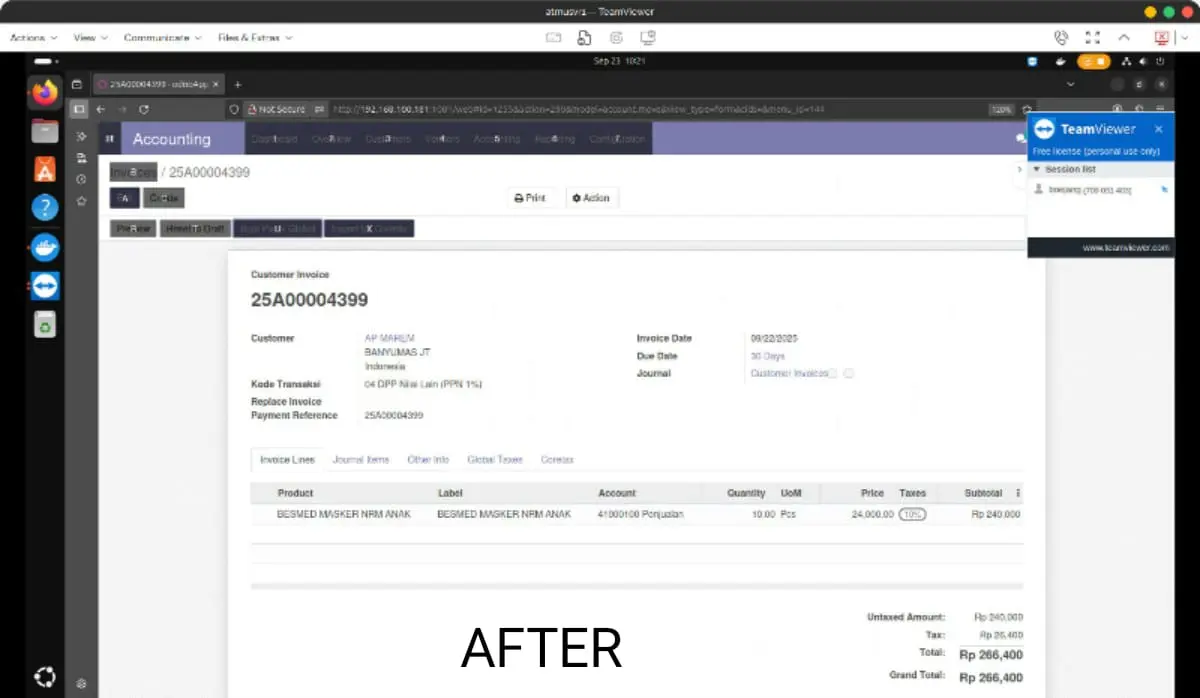Open Docker Desktop from the dock

pyautogui.click(x=45, y=246)
